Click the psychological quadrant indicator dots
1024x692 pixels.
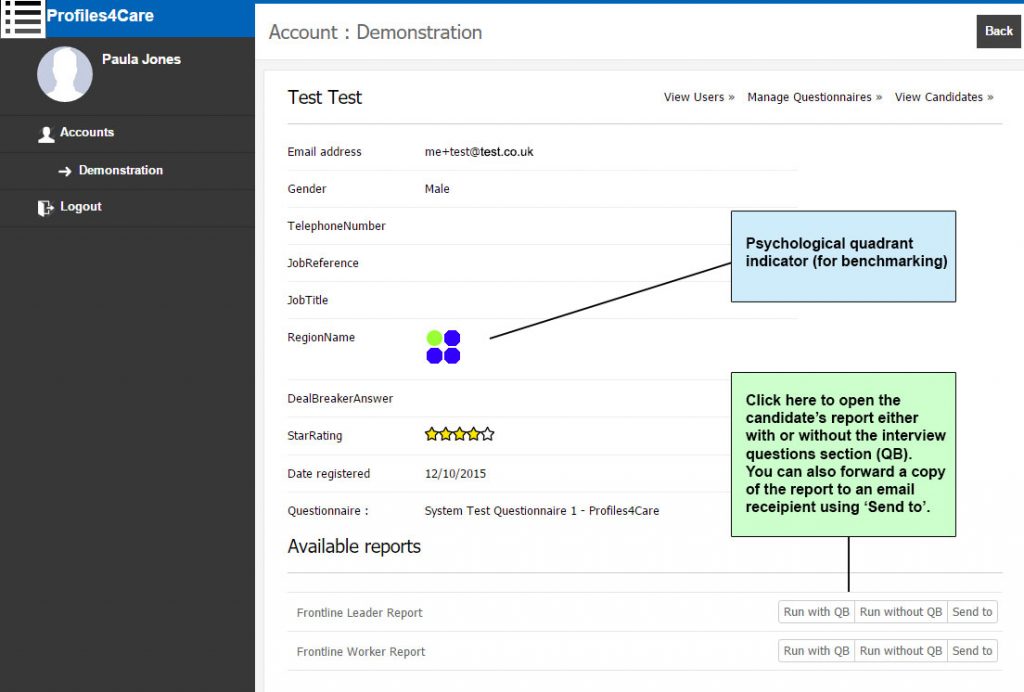pos(443,347)
